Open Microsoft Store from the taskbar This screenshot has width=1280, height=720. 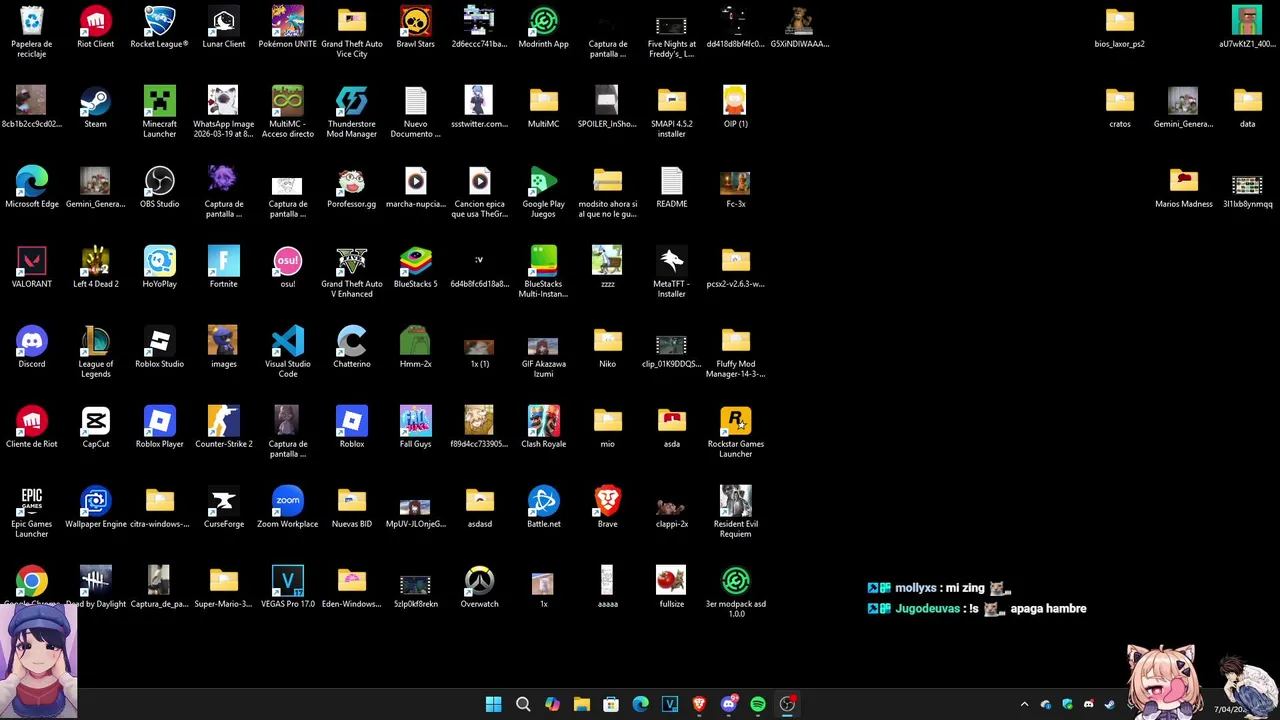pyautogui.click(x=611, y=704)
